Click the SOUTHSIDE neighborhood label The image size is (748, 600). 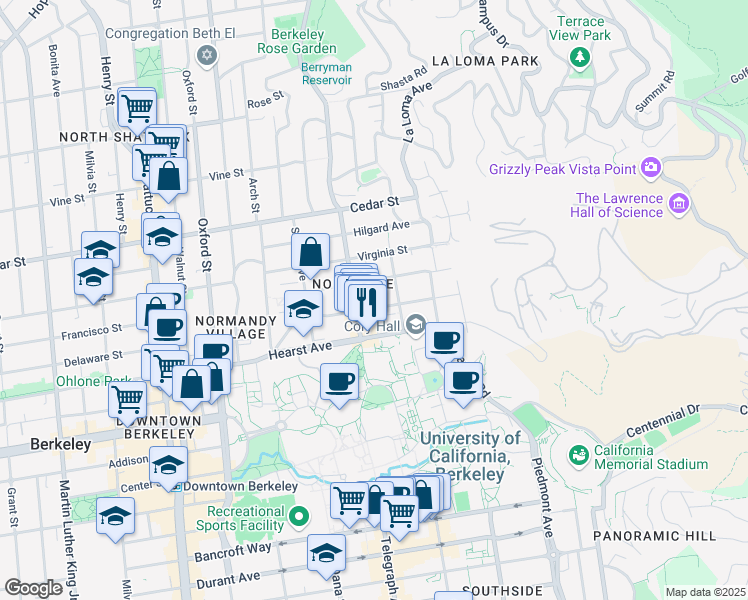(x=502, y=591)
